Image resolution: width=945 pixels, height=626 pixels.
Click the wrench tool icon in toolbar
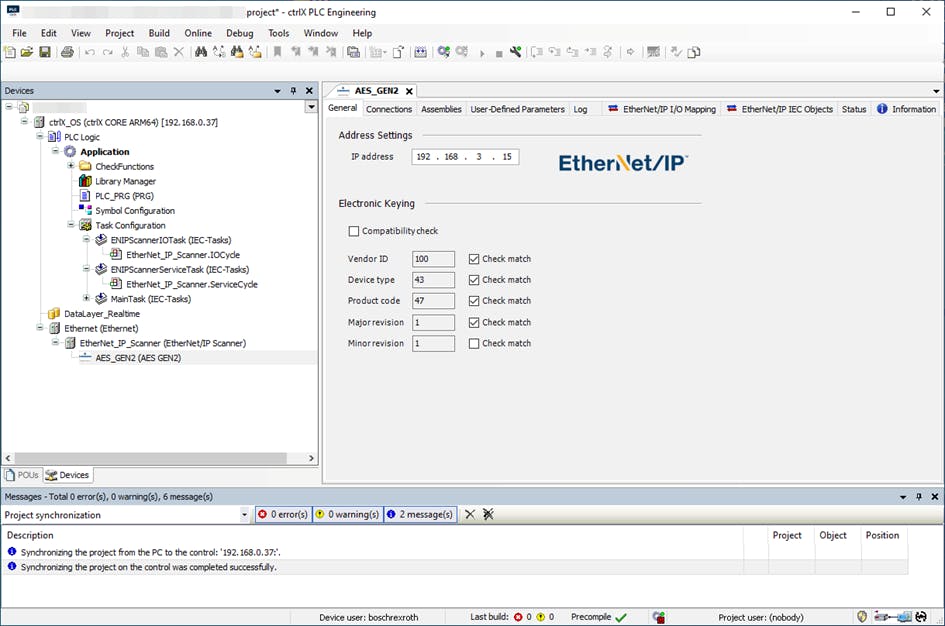click(x=516, y=52)
